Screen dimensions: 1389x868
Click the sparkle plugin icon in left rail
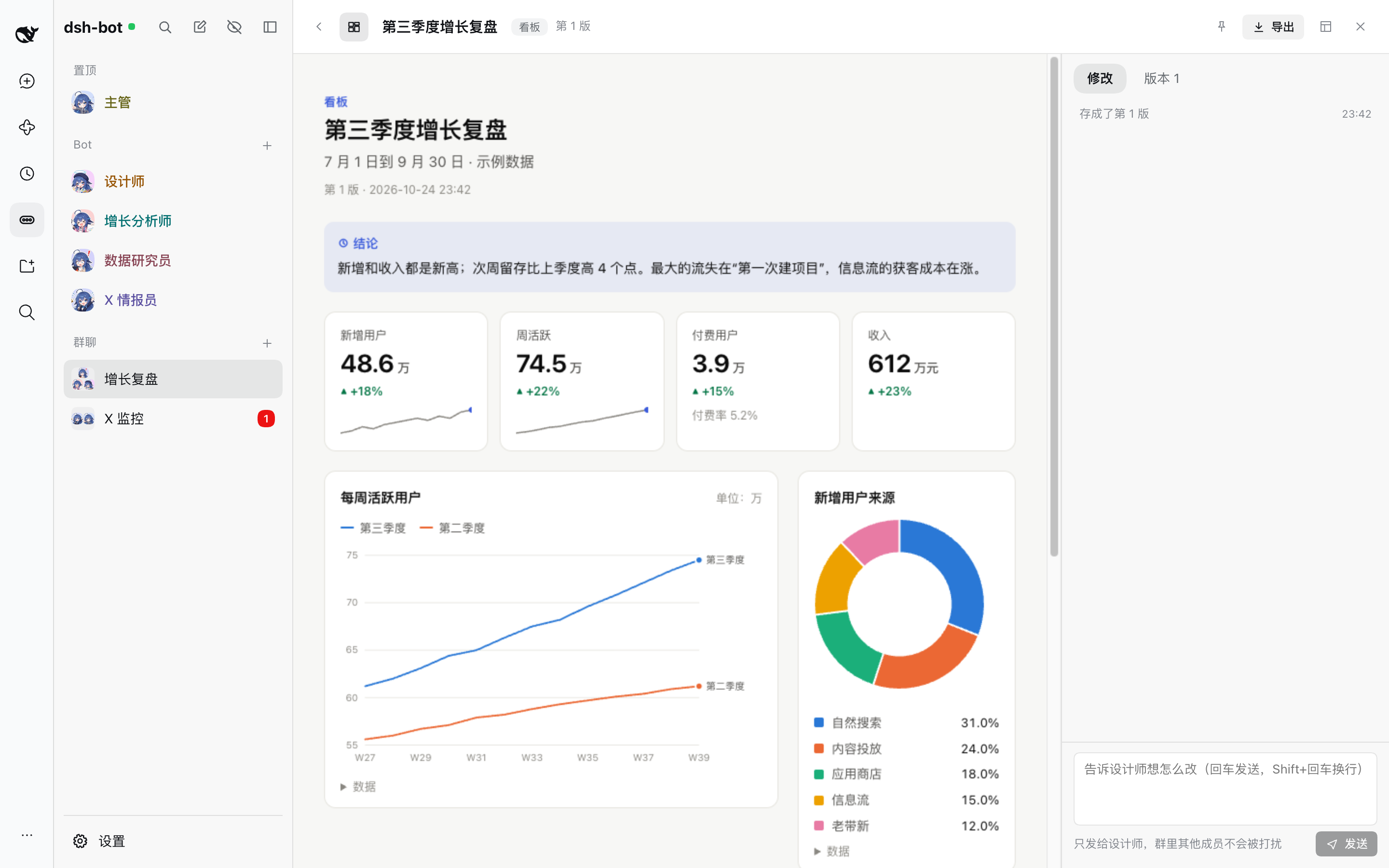click(27, 127)
